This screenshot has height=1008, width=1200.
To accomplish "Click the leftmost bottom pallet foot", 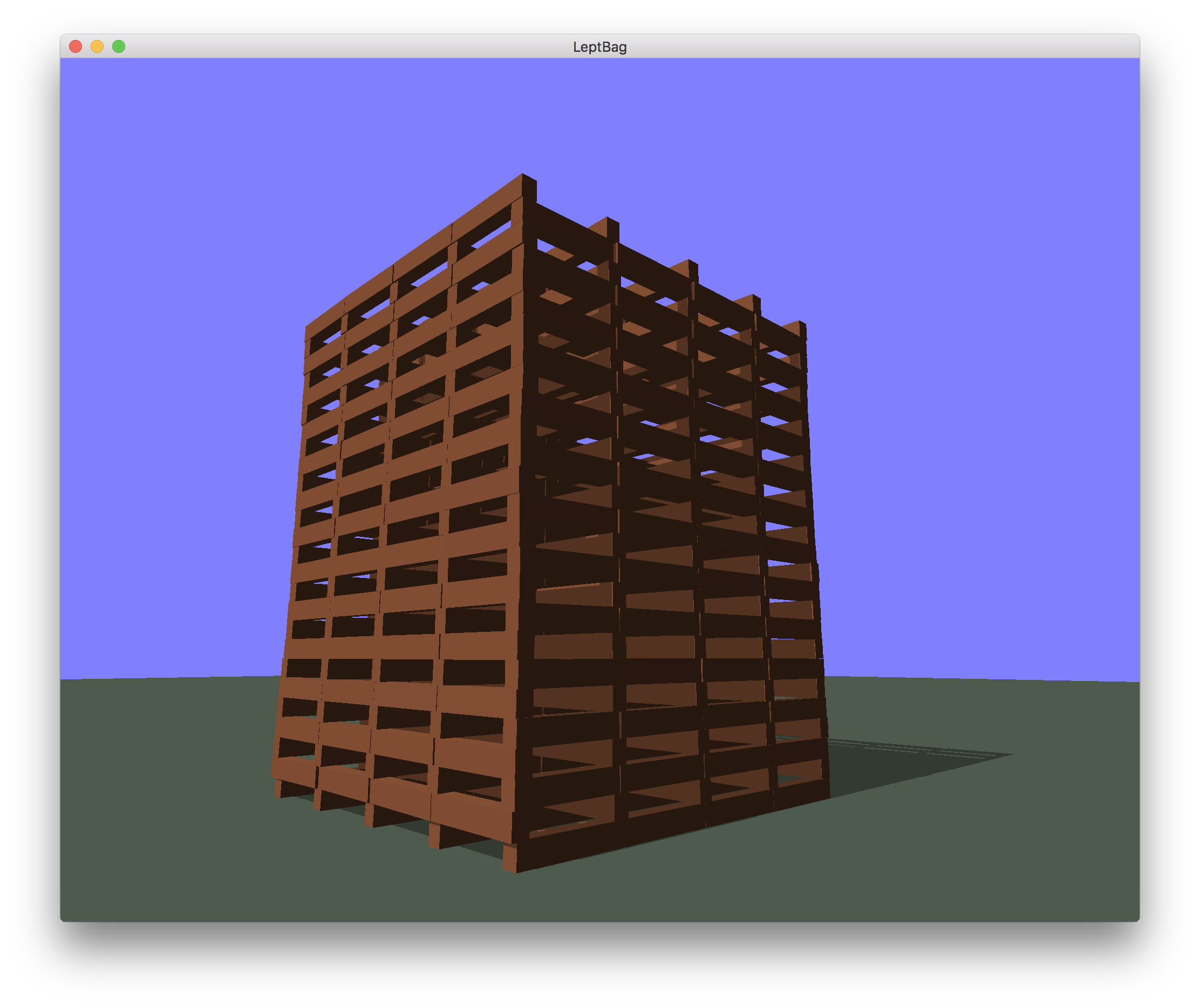I will point(279,789).
